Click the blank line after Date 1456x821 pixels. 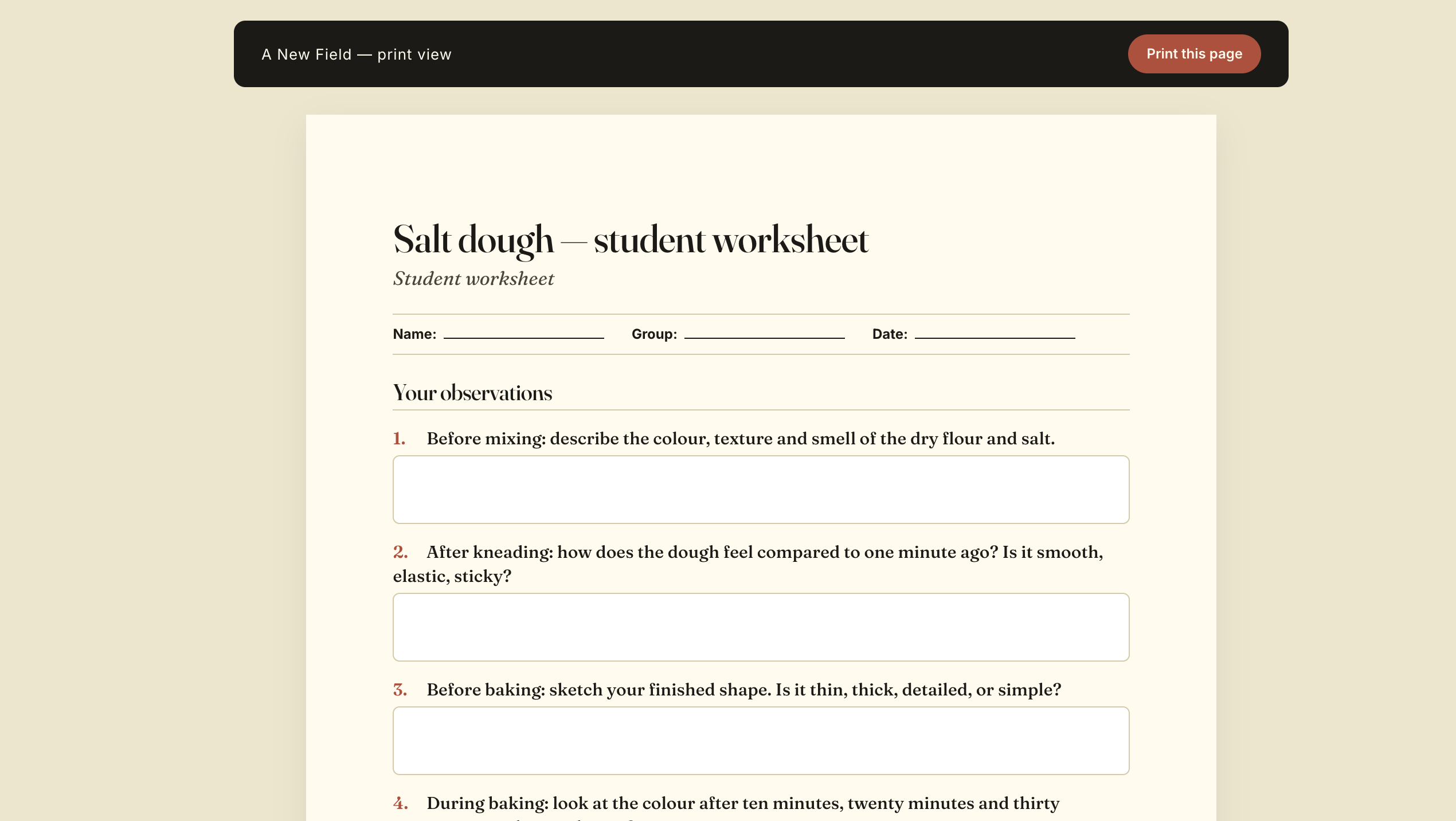pyautogui.click(x=995, y=334)
